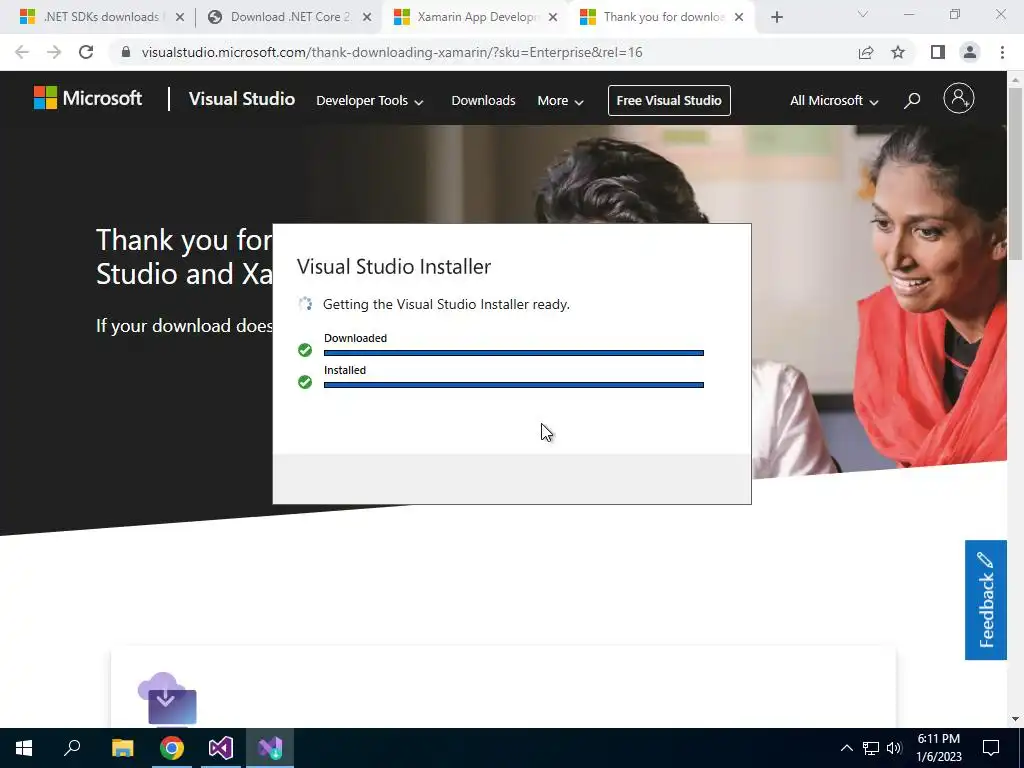Viewport: 1024px width, 768px height.
Task: Open Chrome's three-dot menu
Action: pyautogui.click(x=1002, y=52)
